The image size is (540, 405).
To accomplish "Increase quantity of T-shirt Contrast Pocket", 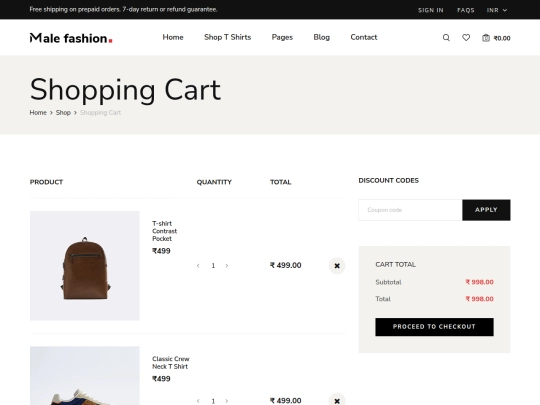I will (227, 266).
